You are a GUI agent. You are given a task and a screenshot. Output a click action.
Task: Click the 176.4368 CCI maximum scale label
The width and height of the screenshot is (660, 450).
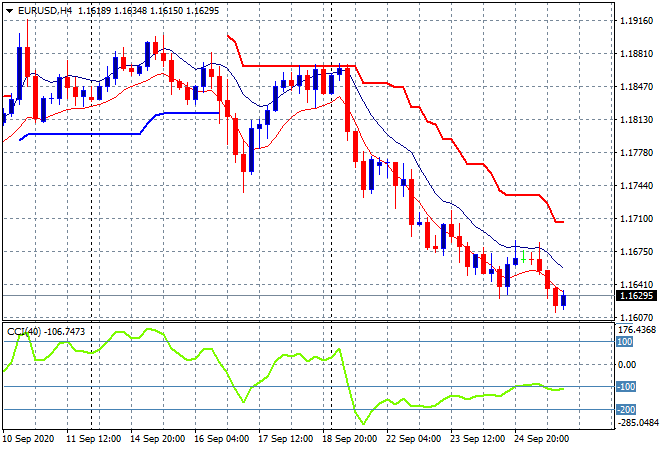coord(636,329)
